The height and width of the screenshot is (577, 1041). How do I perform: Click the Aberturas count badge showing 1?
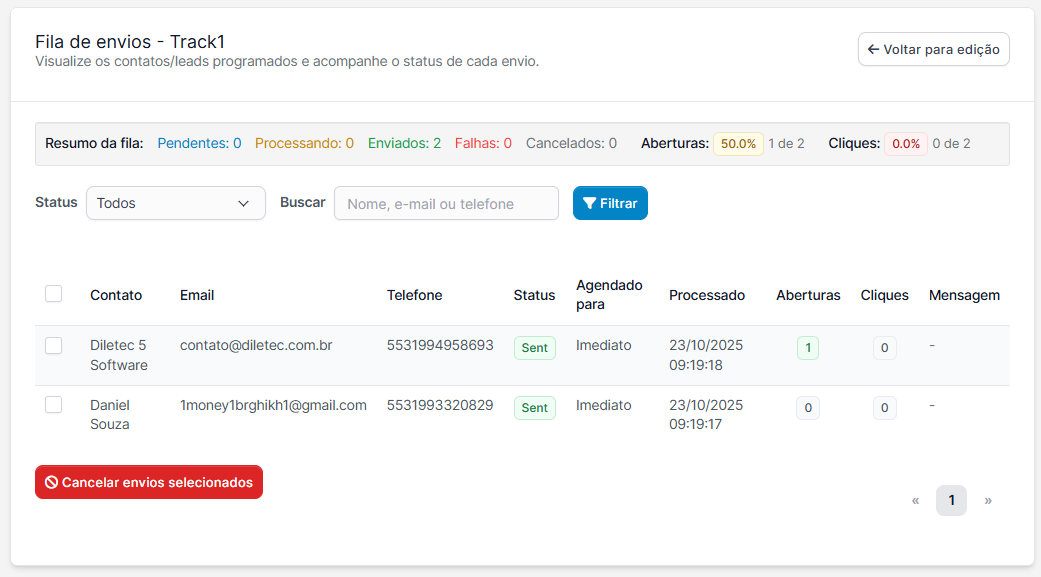(807, 348)
